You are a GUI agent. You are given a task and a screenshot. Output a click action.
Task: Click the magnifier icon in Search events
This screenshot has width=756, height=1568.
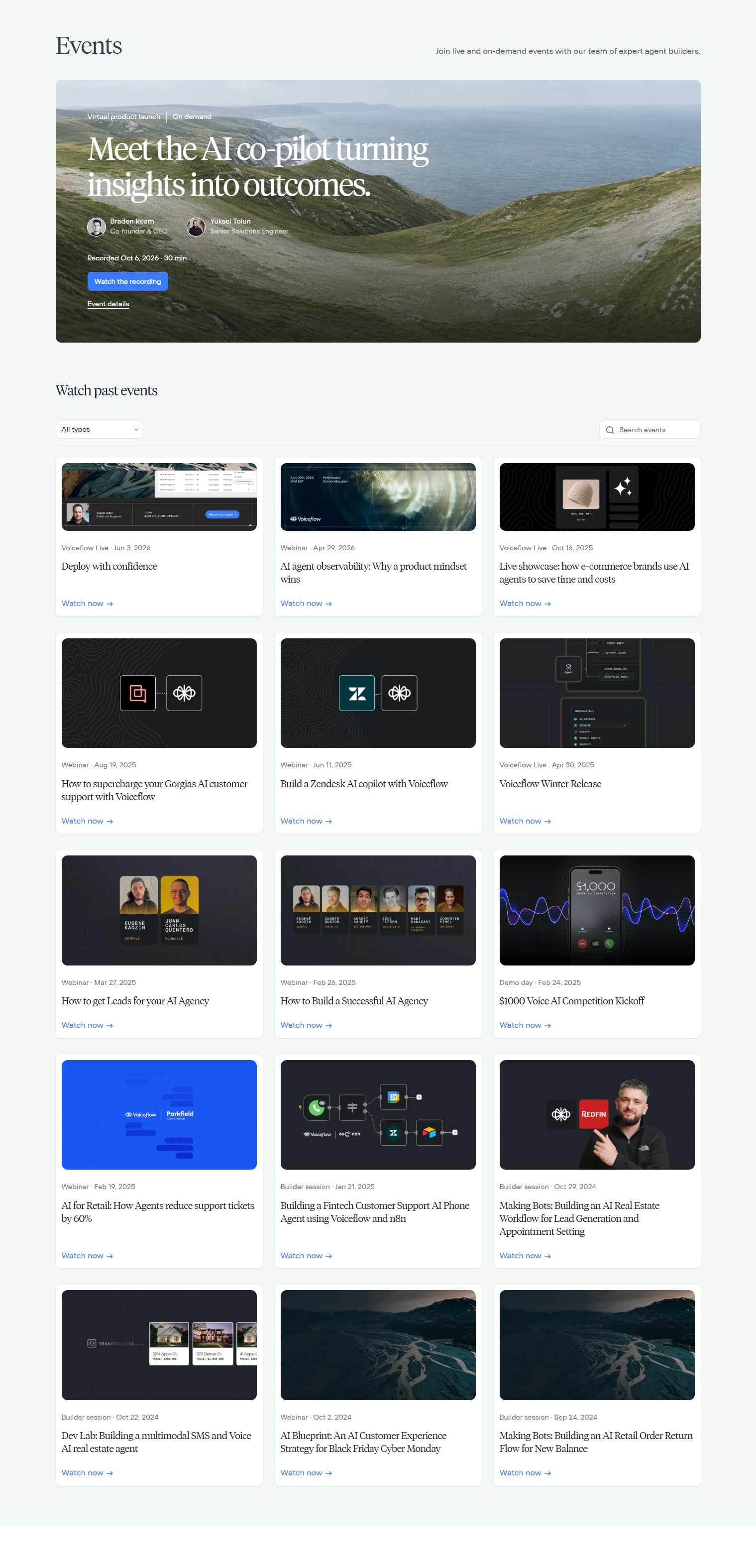coord(609,430)
